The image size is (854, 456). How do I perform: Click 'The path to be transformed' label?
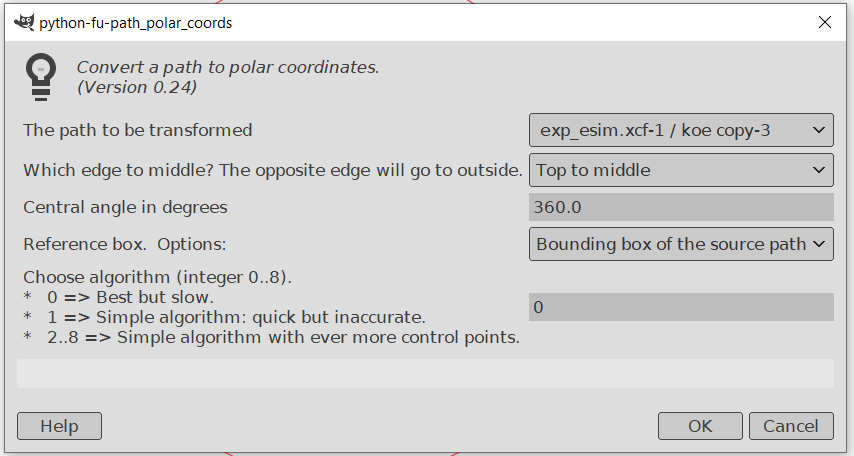138,130
